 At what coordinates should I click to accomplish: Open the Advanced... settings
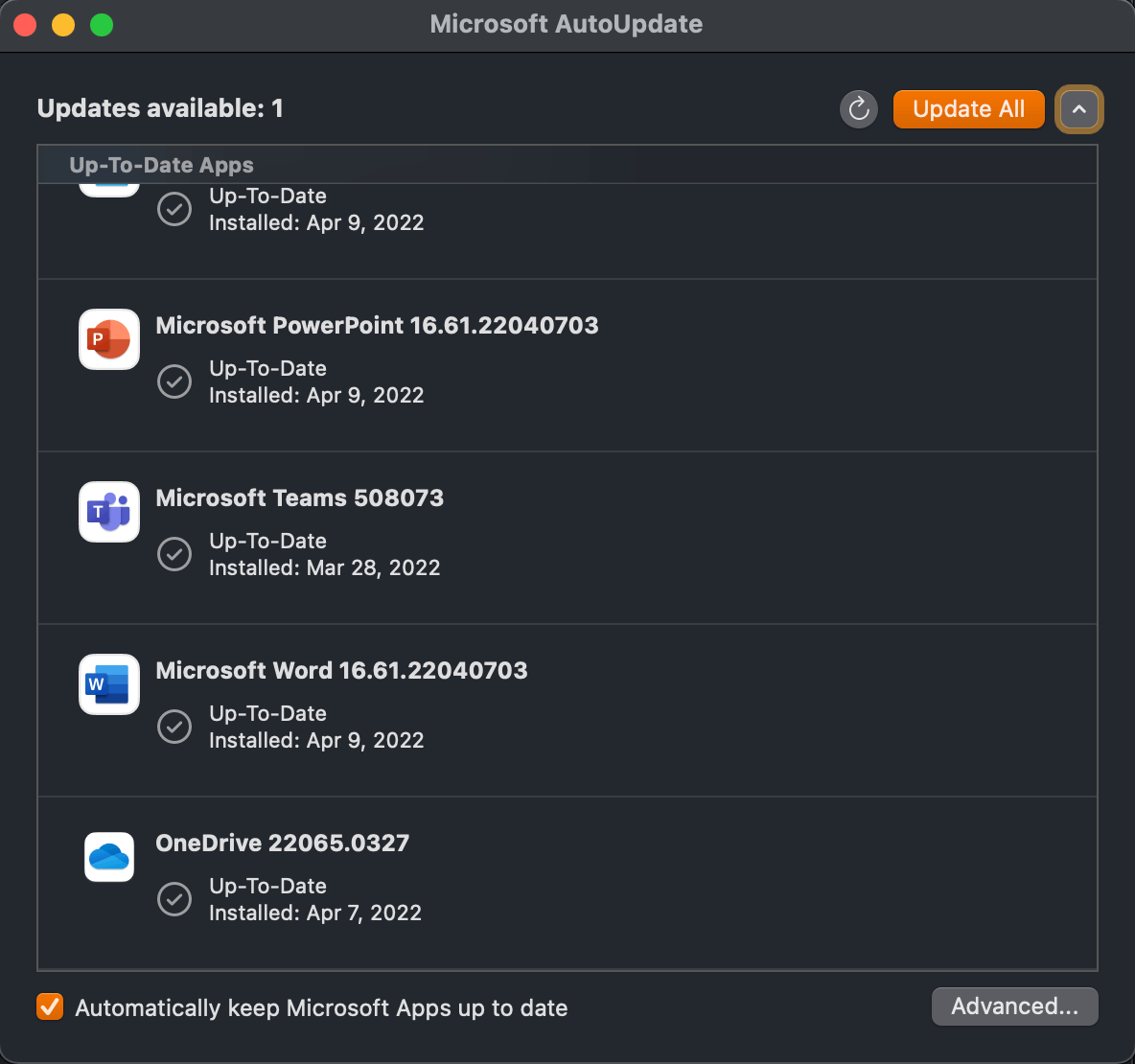click(x=1014, y=1006)
